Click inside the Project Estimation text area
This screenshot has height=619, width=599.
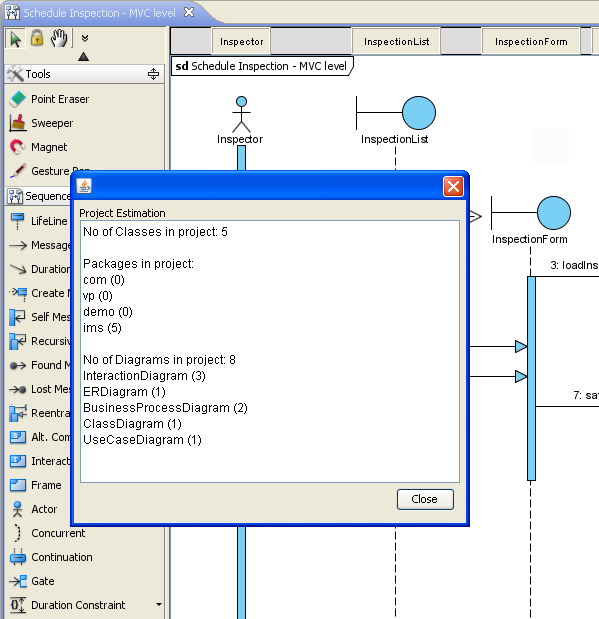[270, 351]
